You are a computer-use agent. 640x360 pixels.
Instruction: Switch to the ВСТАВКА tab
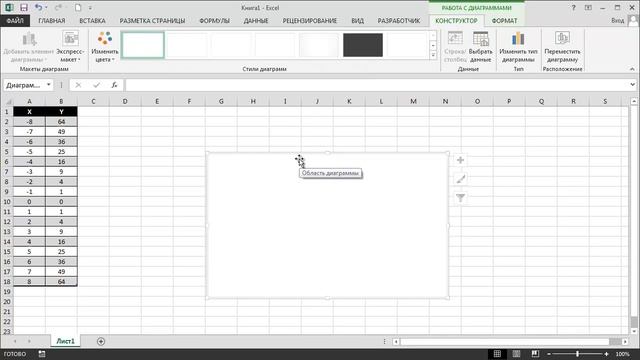coord(92,21)
